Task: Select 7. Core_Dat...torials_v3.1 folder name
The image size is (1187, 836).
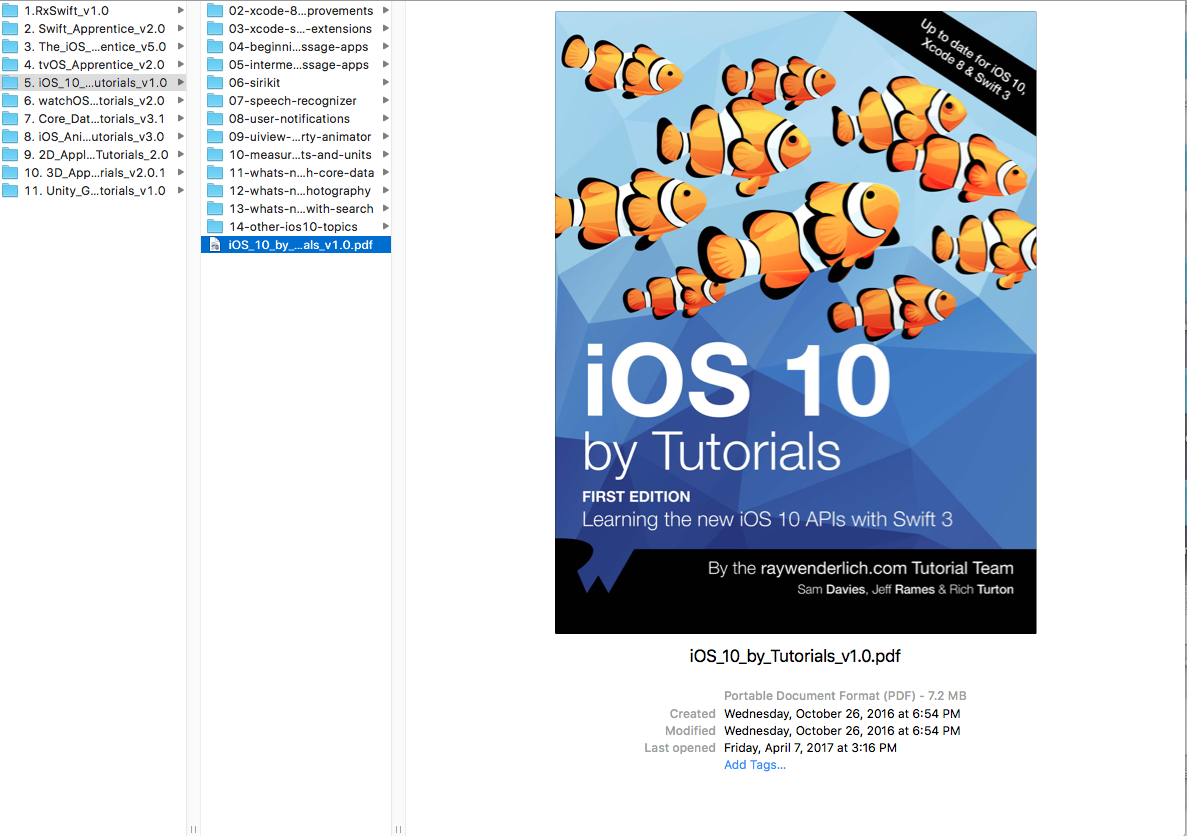Action: [94, 119]
